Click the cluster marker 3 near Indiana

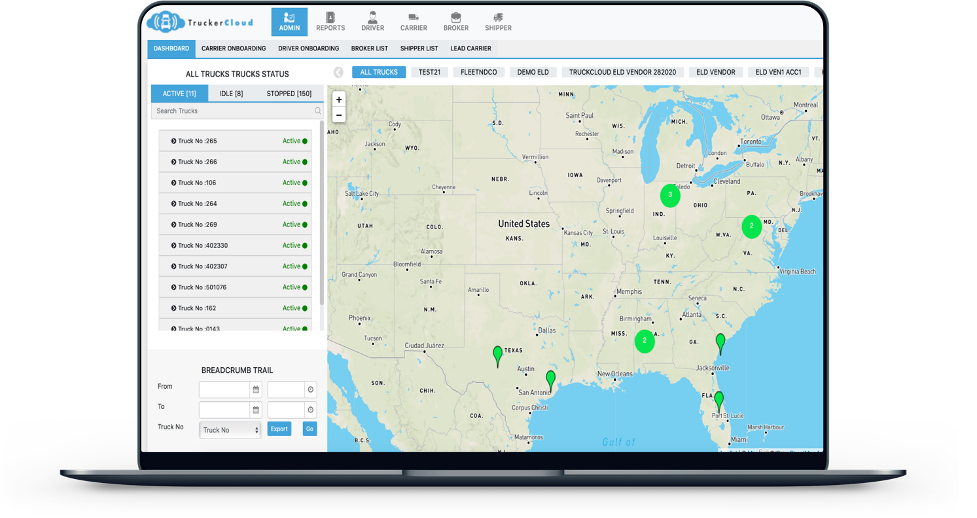670,195
